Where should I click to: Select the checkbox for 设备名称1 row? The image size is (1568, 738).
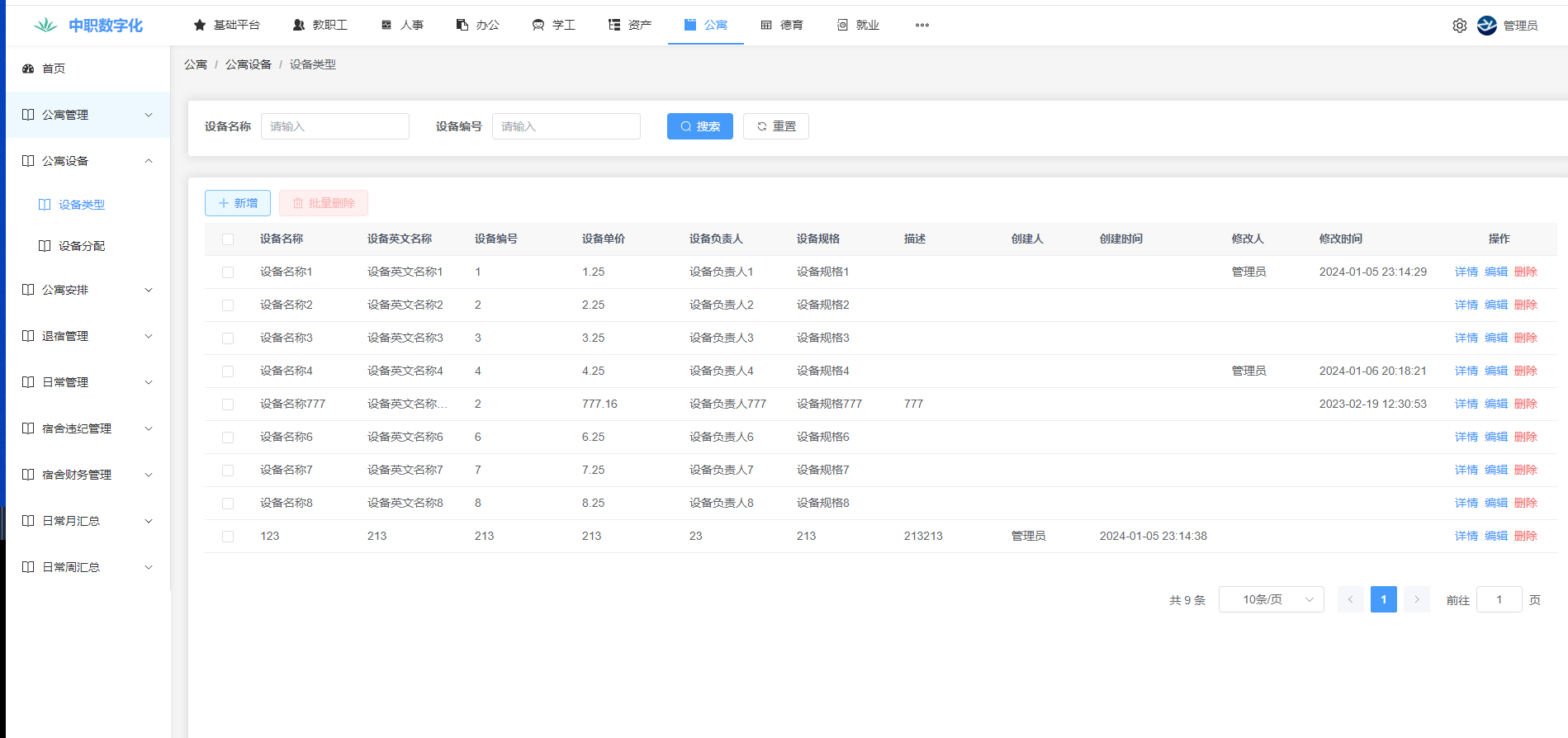coord(228,272)
